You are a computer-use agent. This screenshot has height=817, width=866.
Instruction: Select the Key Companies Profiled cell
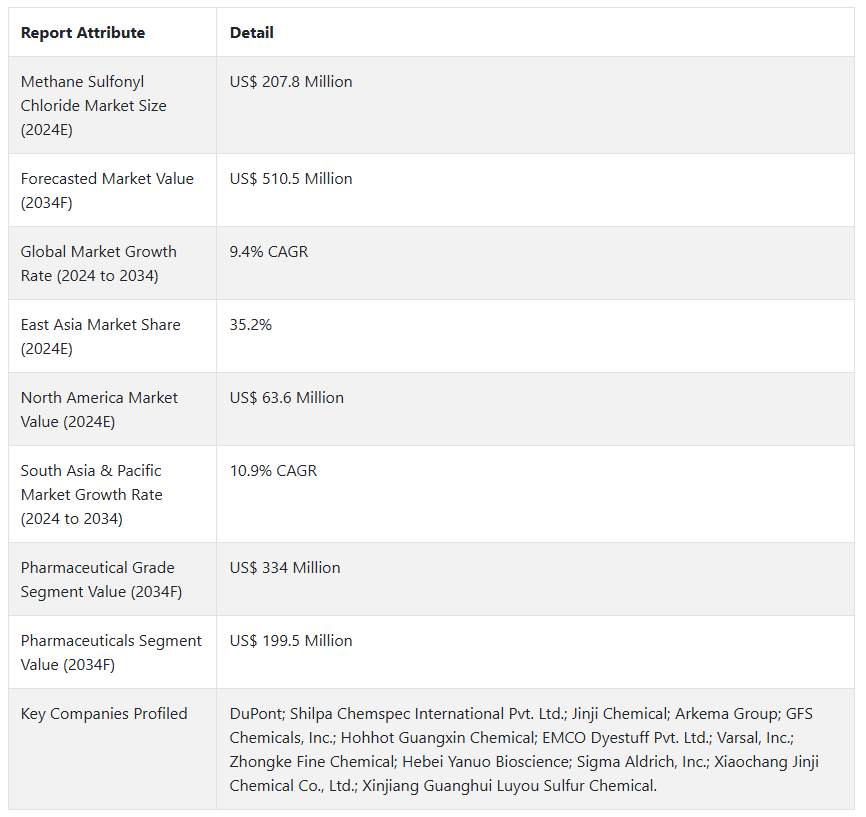104,714
